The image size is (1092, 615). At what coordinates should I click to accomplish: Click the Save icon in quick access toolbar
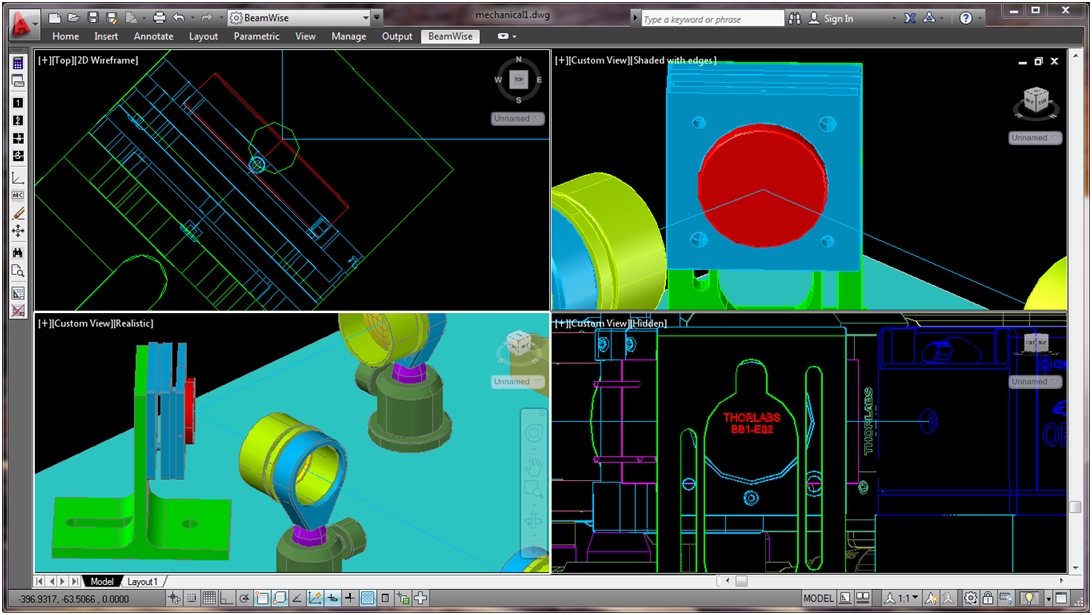(x=93, y=18)
